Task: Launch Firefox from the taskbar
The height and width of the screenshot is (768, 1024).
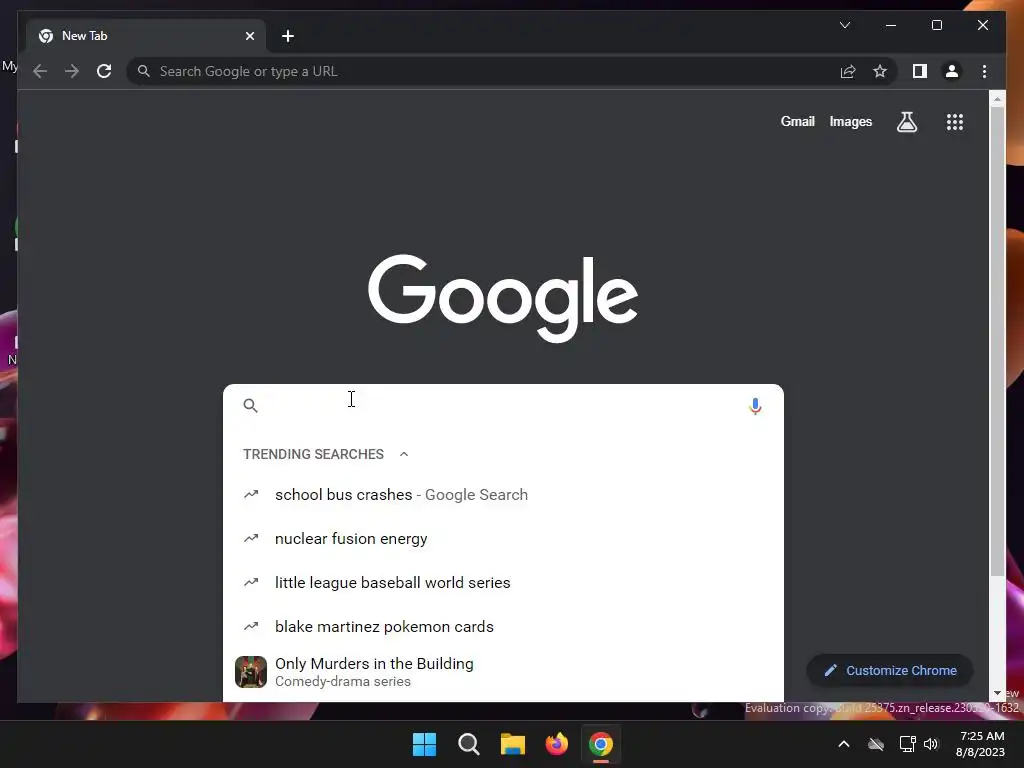Action: (556, 744)
